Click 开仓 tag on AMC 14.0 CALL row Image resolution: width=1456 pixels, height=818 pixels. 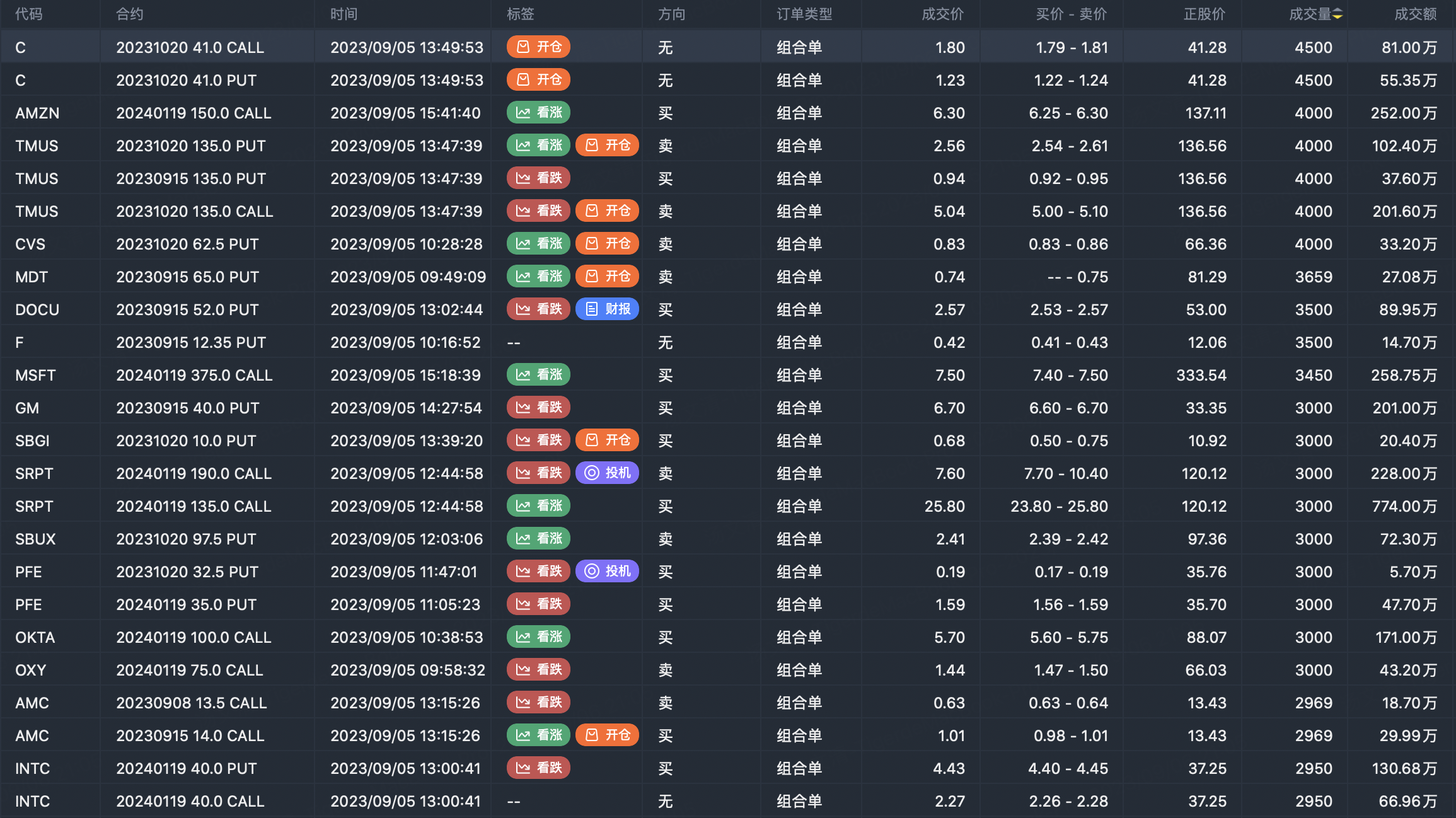coord(608,735)
